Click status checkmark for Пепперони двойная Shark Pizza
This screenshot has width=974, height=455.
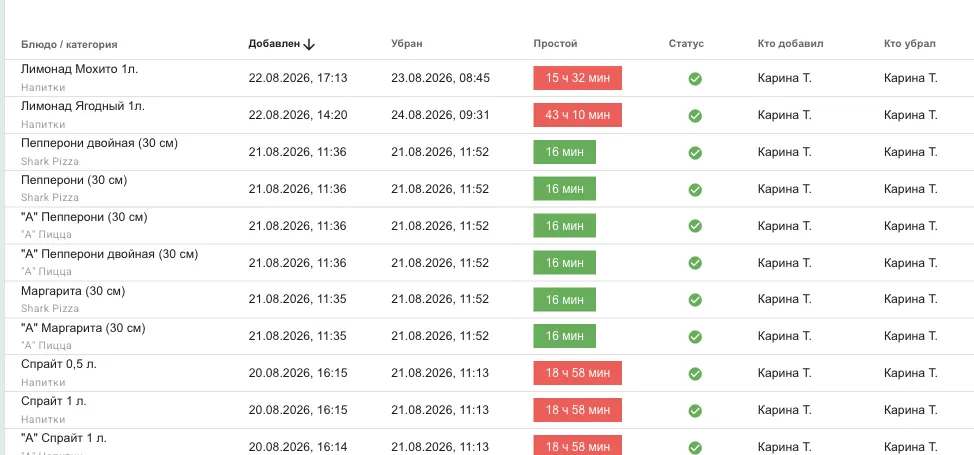695,152
